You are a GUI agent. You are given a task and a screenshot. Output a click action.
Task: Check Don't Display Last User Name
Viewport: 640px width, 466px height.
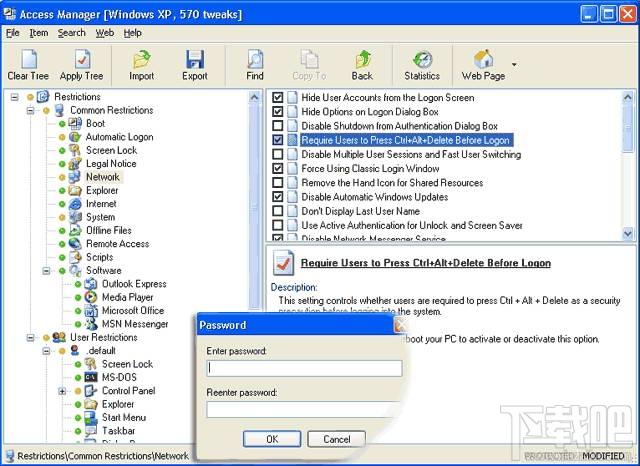click(x=278, y=211)
